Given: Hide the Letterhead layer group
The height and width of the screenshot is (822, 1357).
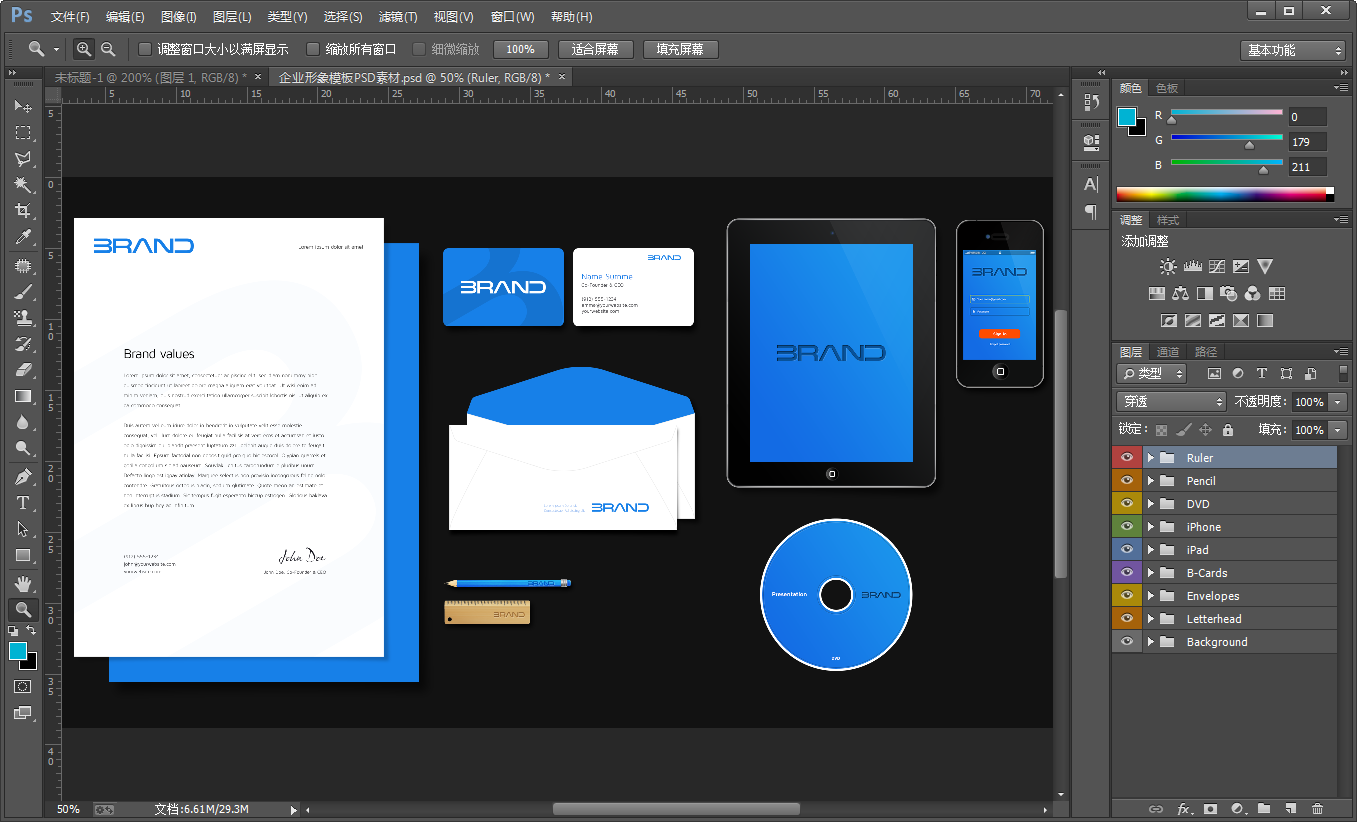Looking at the screenshot, I should point(1127,619).
